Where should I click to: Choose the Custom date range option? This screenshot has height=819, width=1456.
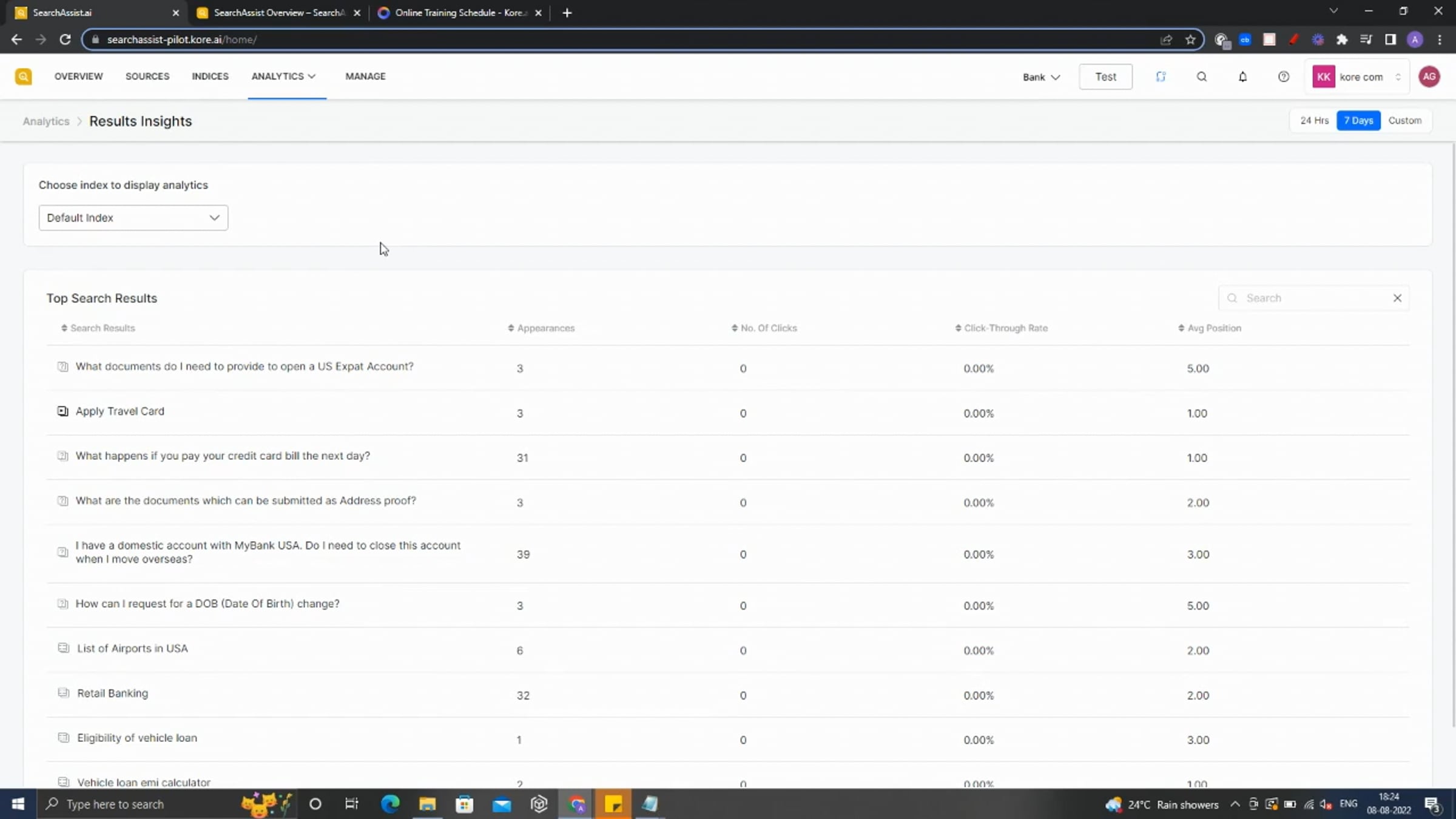[1404, 121]
